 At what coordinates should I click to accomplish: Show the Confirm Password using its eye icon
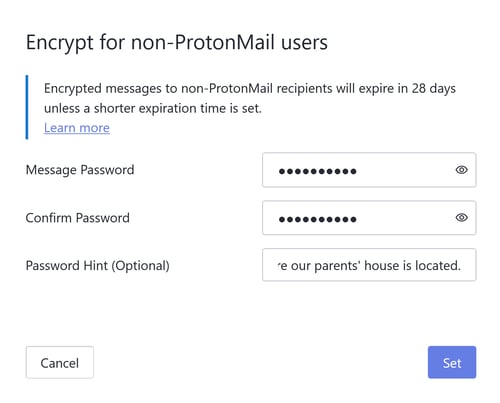(461, 218)
